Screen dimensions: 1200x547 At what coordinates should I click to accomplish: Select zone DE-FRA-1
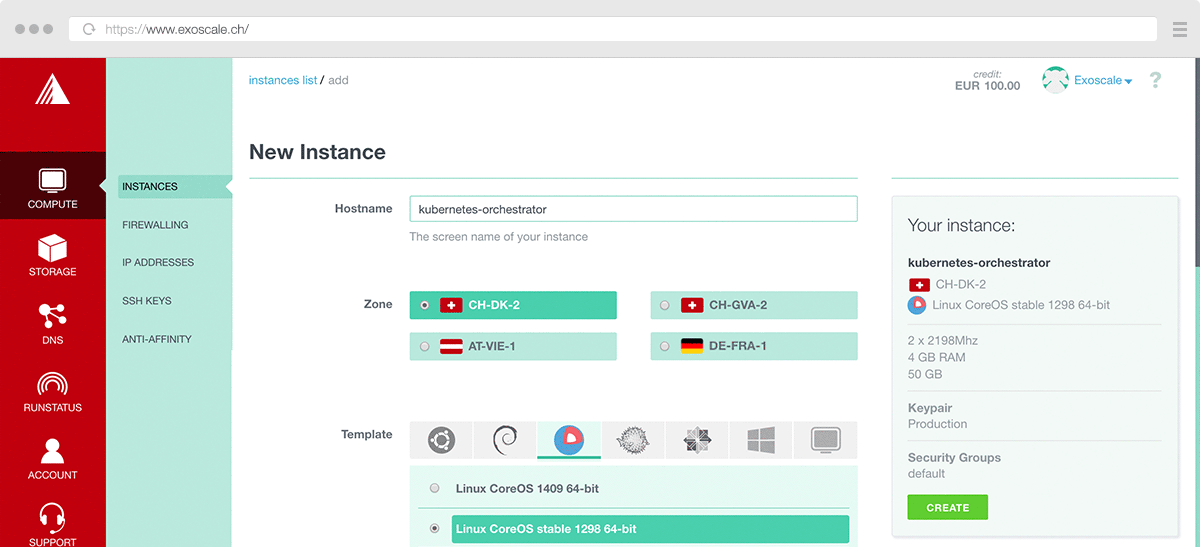click(x=754, y=346)
